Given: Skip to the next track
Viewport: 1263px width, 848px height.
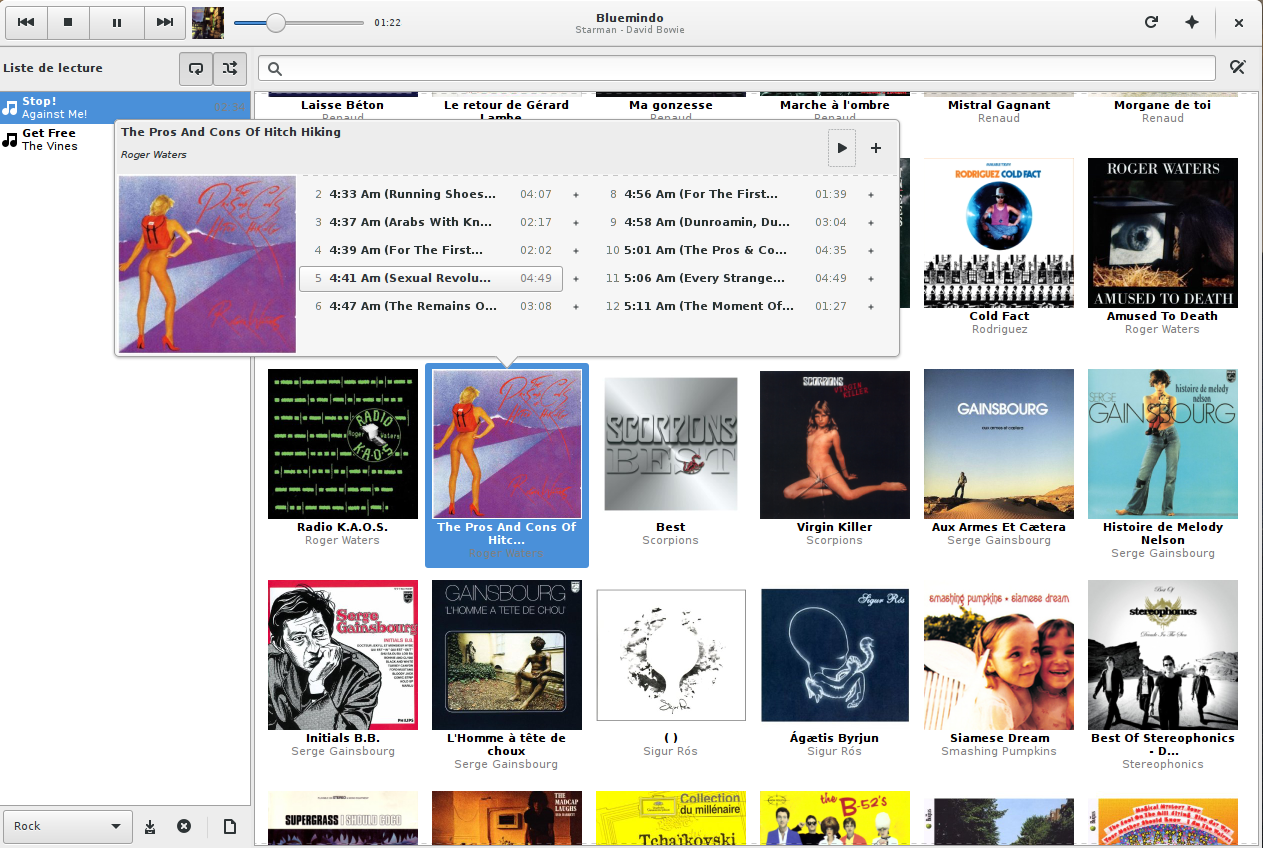Looking at the screenshot, I should [163, 22].
